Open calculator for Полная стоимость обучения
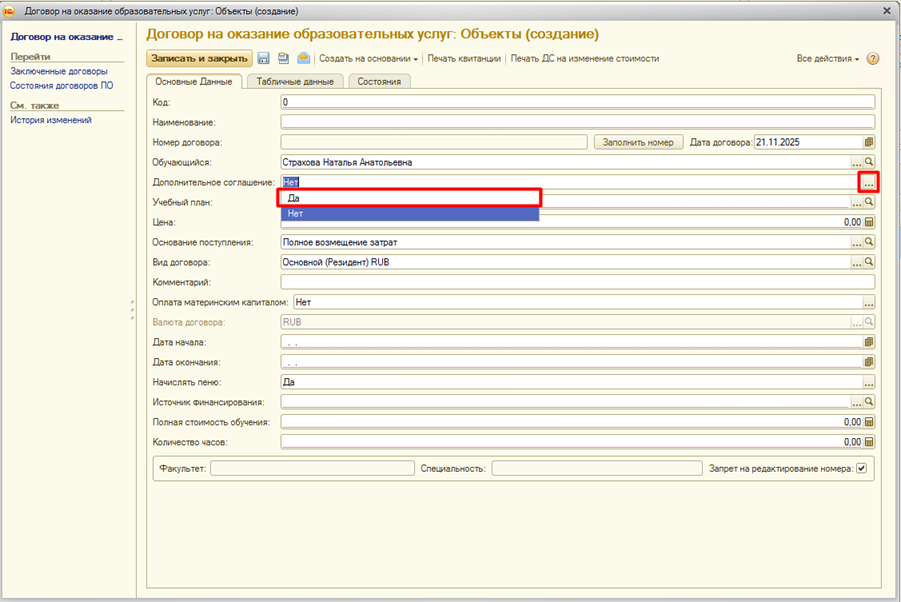Screen dimensions: 901x602 point(869,422)
